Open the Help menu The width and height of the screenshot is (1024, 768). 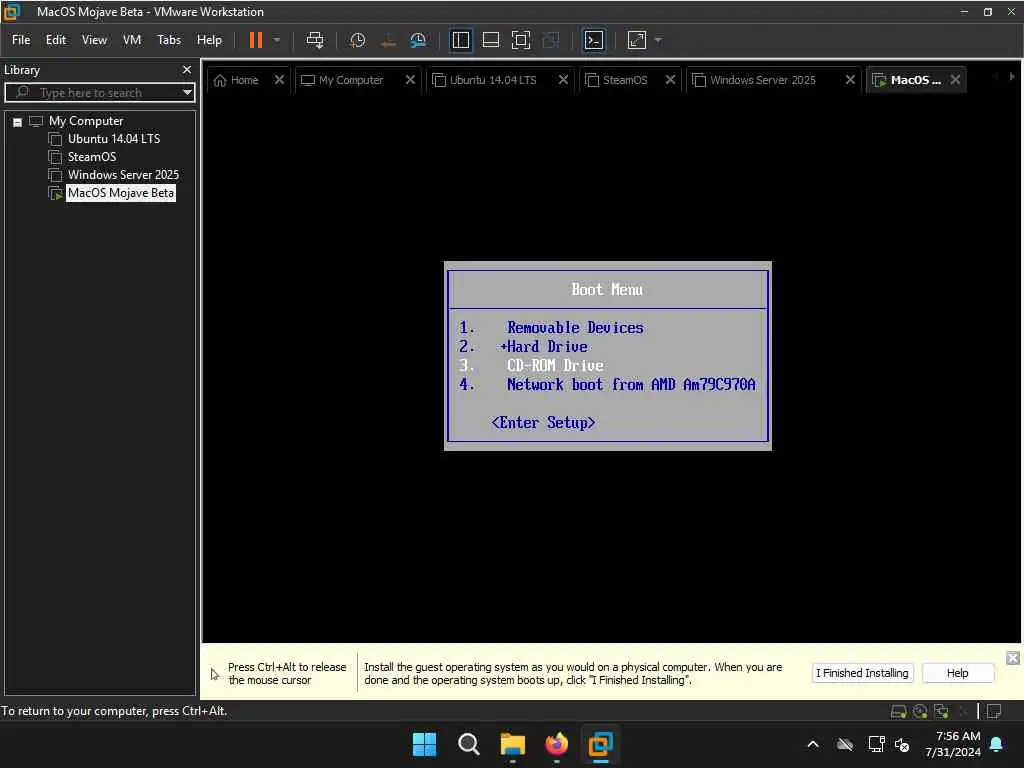[209, 40]
